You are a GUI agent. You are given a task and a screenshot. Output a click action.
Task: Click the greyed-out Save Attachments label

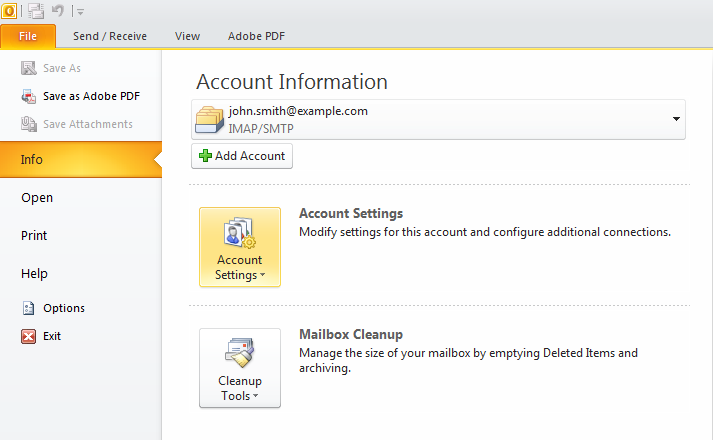pos(88,124)
